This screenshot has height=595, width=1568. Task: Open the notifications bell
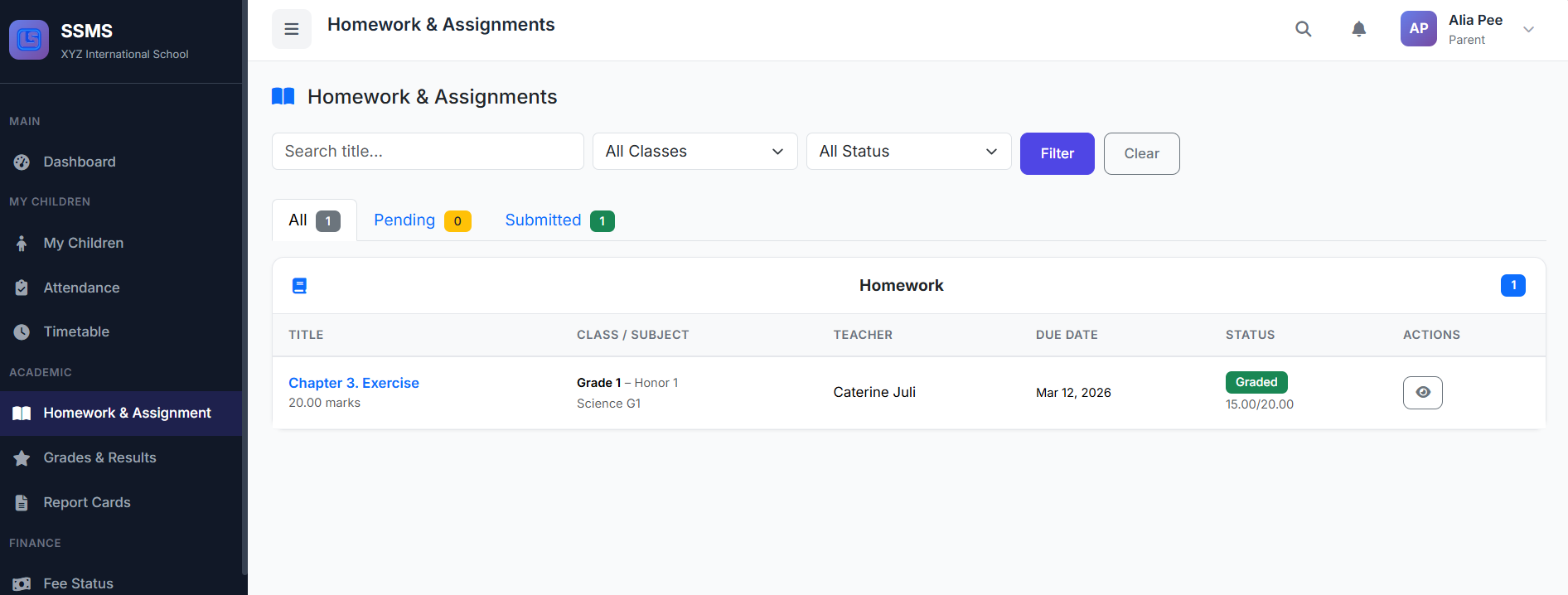(x=1358, y=29)
